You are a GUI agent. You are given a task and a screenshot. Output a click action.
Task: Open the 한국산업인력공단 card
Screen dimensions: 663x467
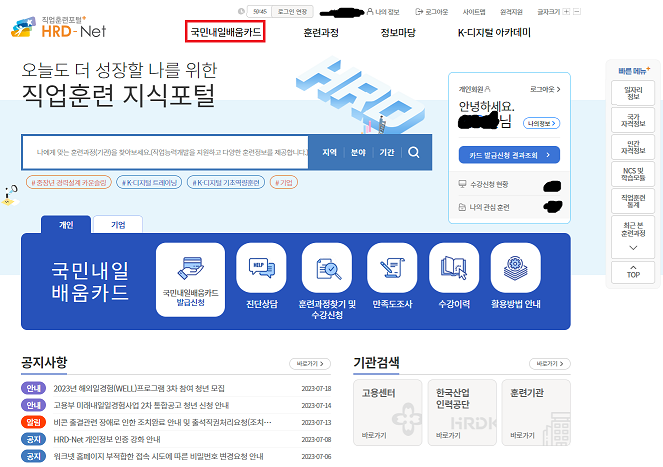tap(462, 412)
